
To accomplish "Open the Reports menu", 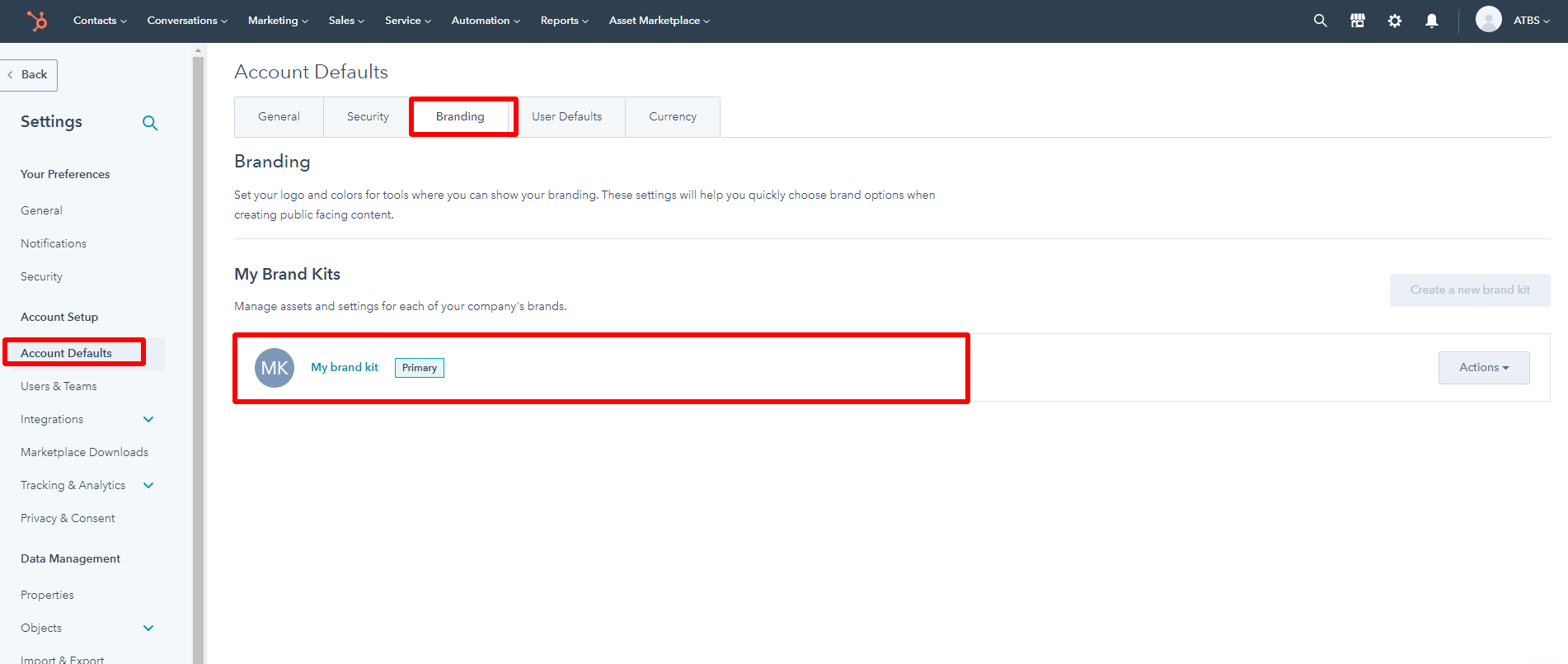I will (x=564, y=21).
